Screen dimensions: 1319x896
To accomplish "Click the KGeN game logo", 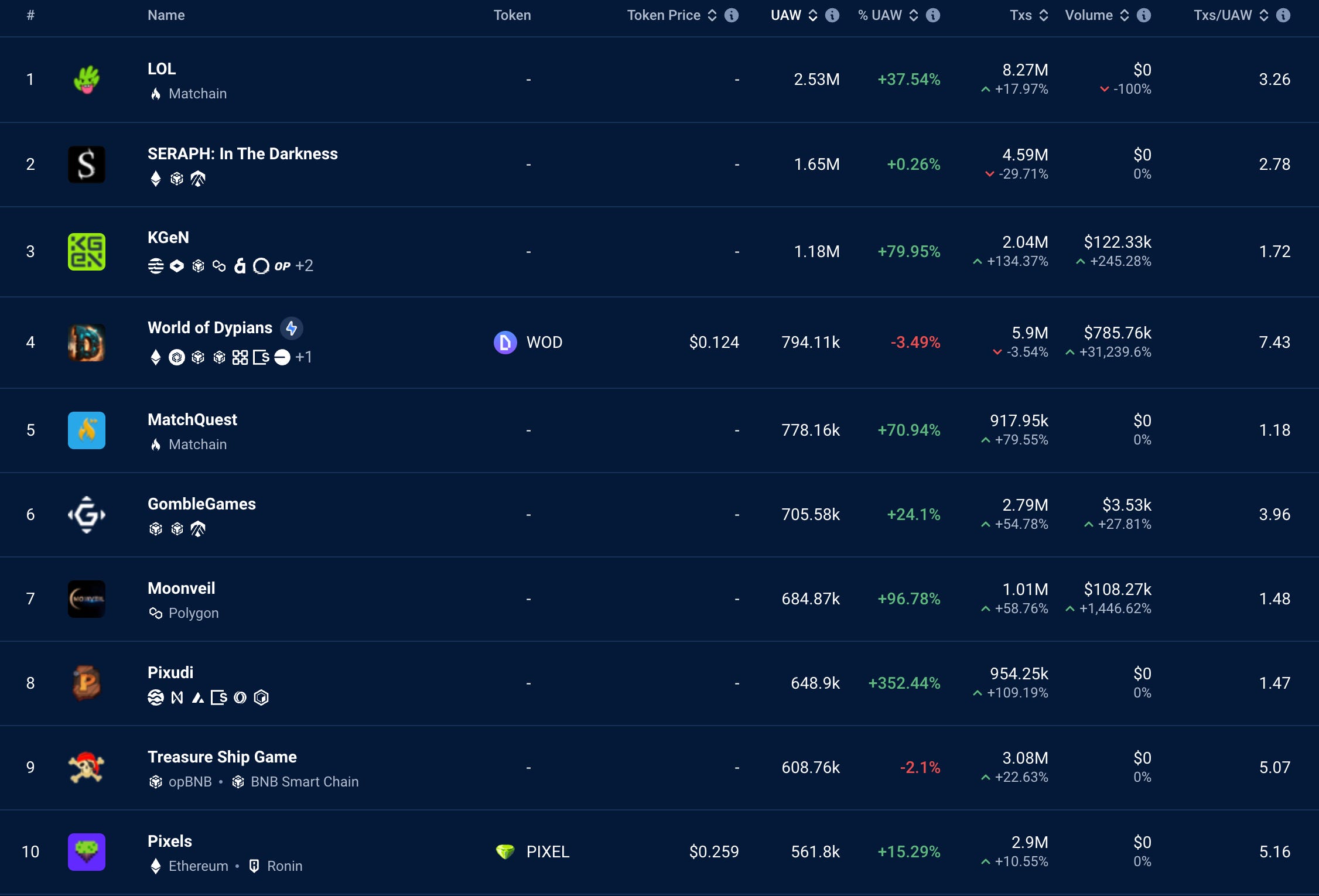I will (87, 252).
